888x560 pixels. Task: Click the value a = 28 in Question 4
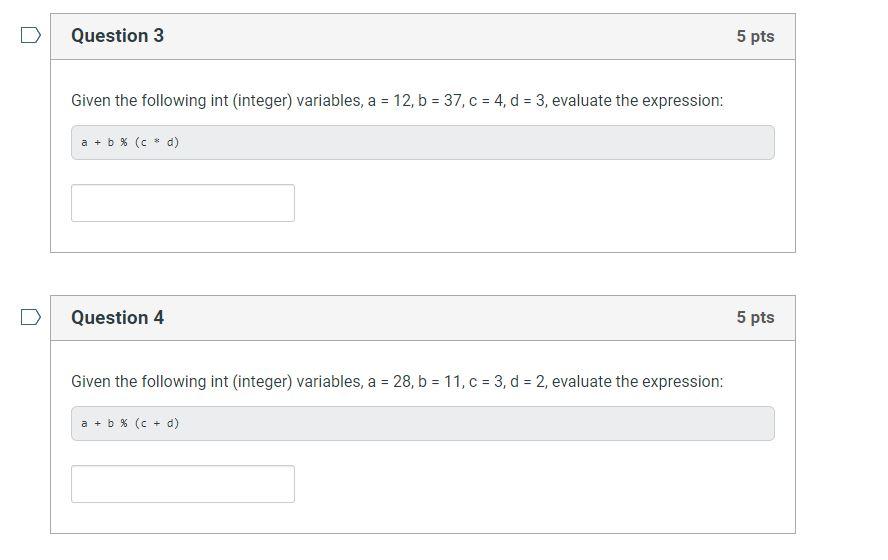click(390, 382)
